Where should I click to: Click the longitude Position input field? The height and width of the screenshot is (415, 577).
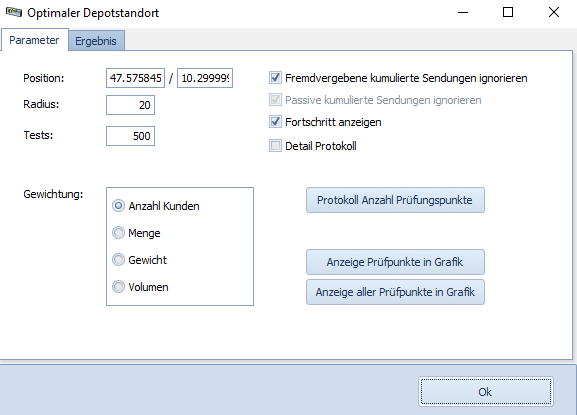(205, 78)
